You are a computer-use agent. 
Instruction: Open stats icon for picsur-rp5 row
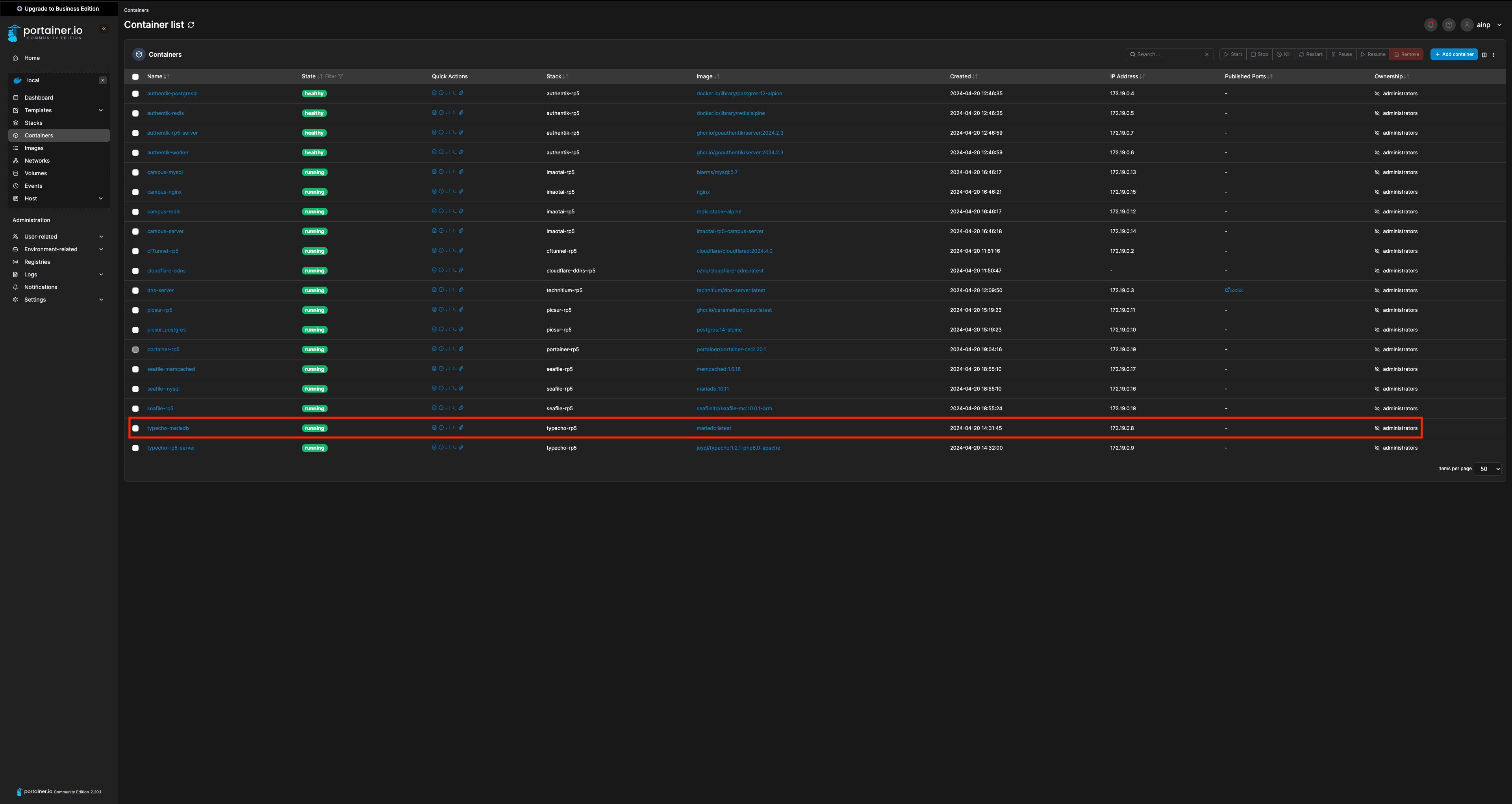coord(448,309)
